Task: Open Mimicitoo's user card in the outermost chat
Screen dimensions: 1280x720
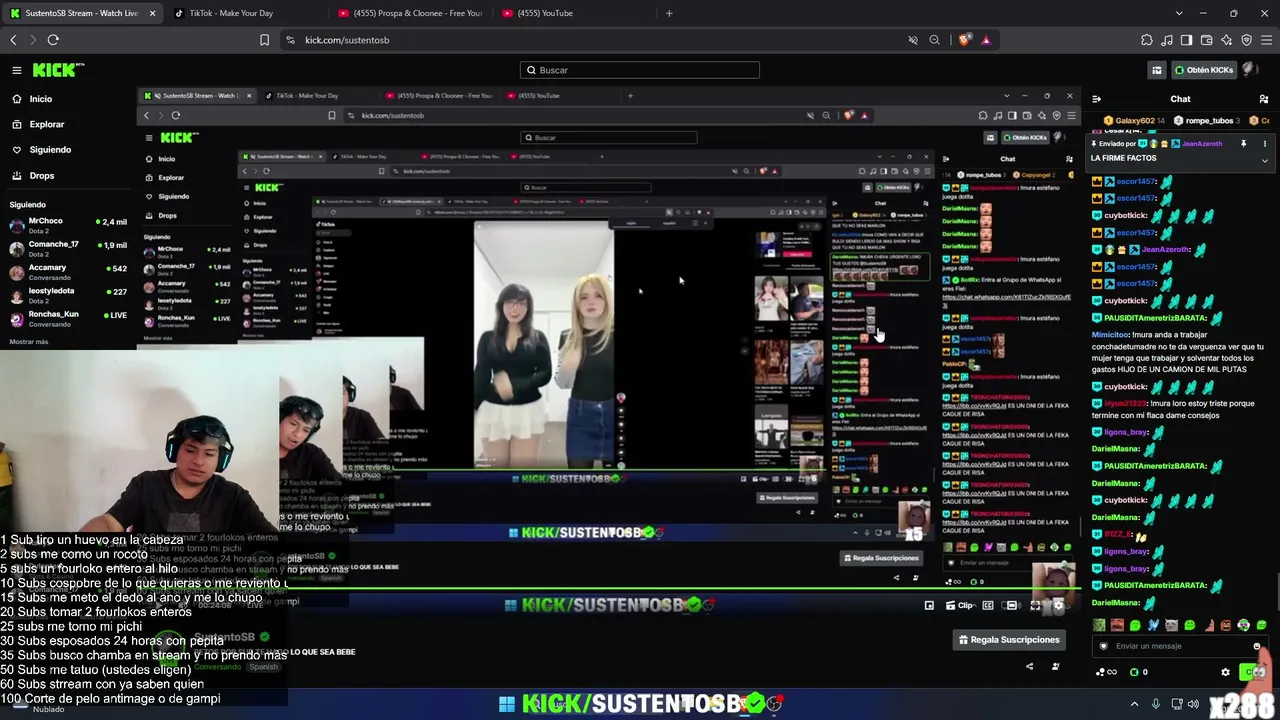Action: coord(1109,336)
